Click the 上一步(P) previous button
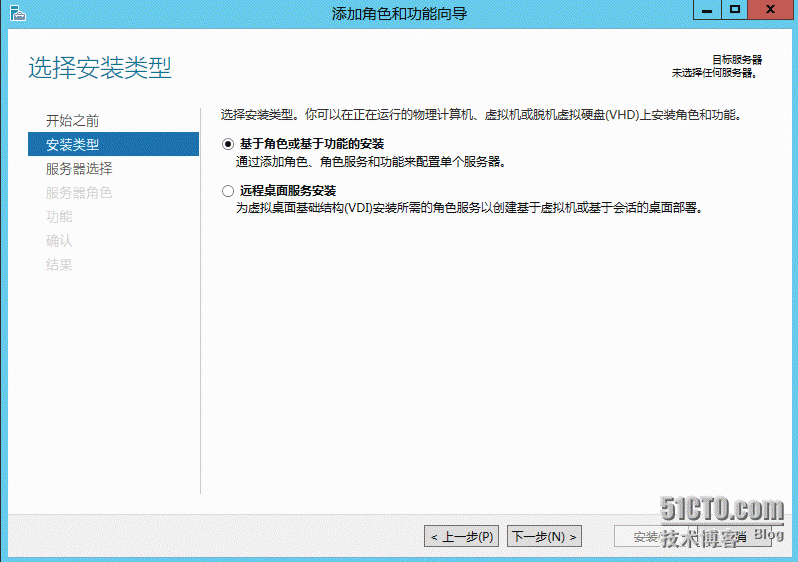Viewport: 798px width, 562px height. click(x=462, y=536)
